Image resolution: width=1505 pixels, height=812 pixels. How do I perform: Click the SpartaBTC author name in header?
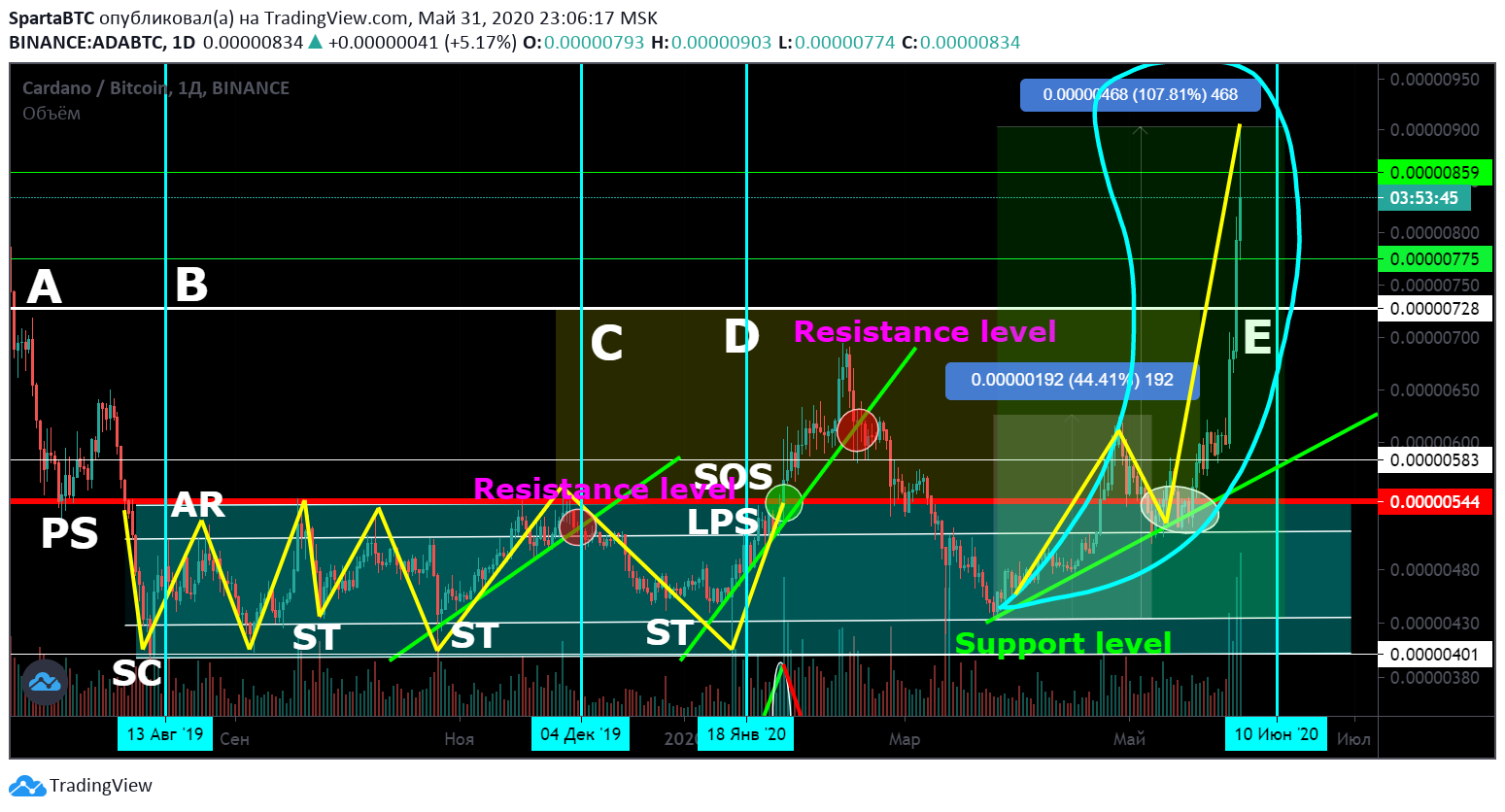point(51,18)
